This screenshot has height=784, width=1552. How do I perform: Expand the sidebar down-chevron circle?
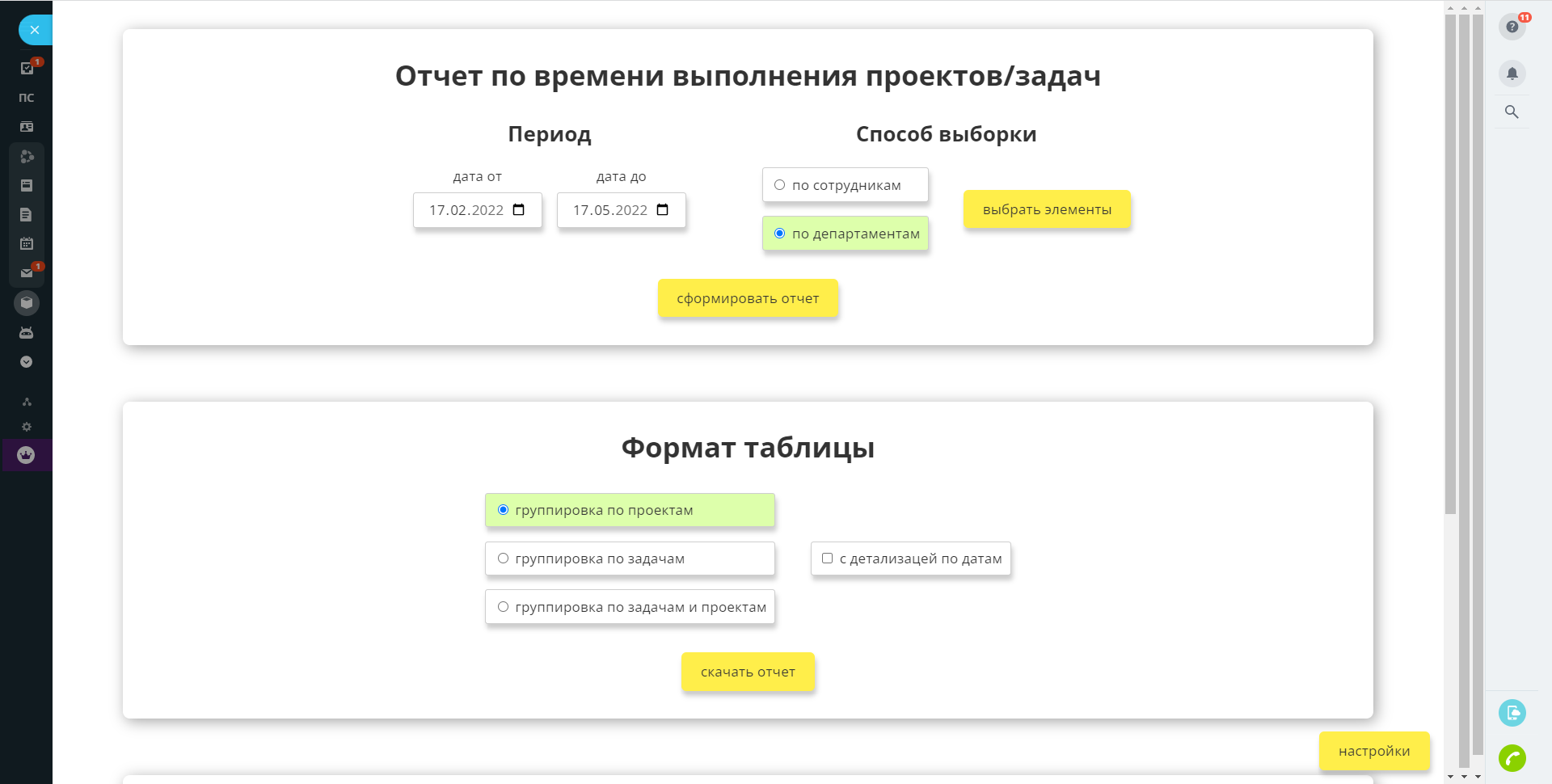(27, 362)
